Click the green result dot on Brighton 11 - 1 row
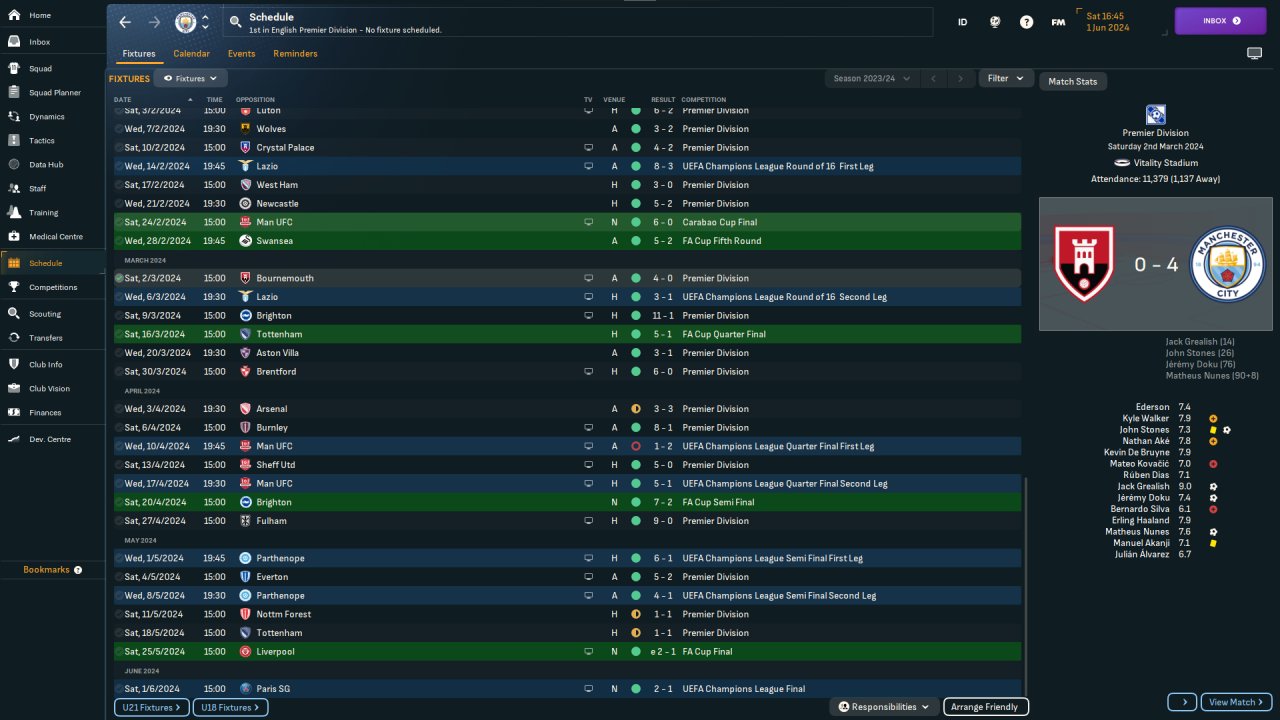The image size is (1280, 720). (x=635, y=316)
